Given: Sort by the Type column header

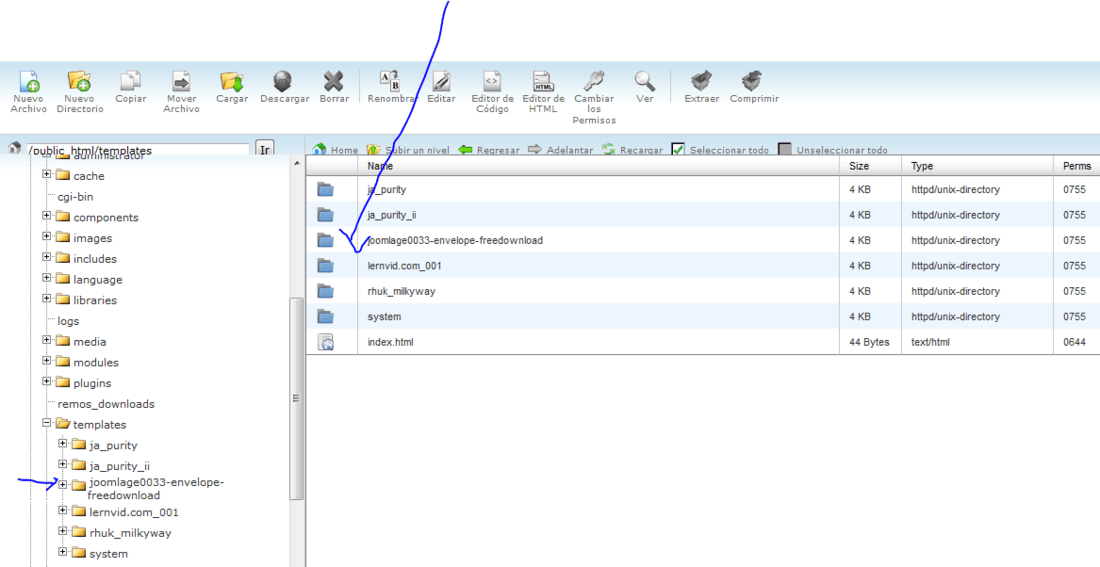Looking at the screenshot, I should pos(977,166).
